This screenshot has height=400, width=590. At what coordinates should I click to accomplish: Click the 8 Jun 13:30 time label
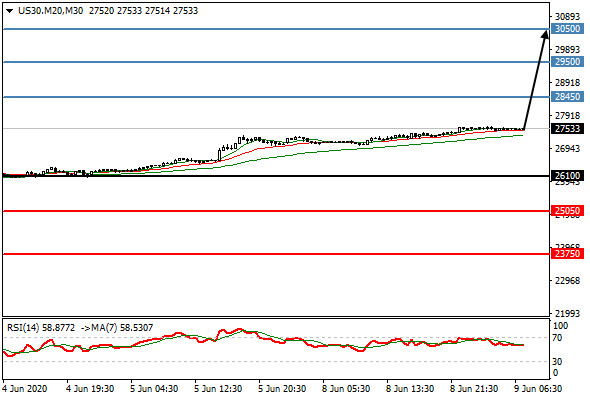click(410, 389)
